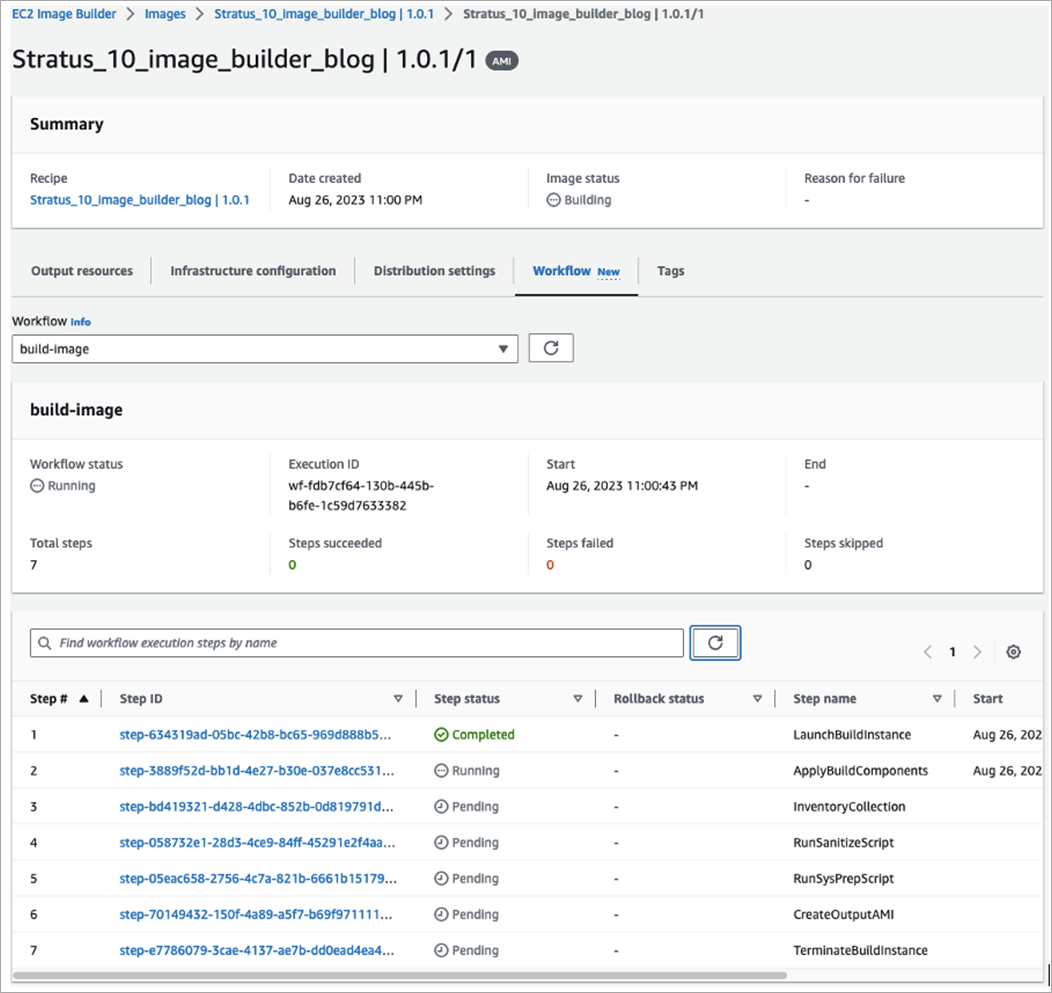Focus the find workflow execution steps field
The width and height of the screenshot is (1052, 993).
tap(357, 643)
